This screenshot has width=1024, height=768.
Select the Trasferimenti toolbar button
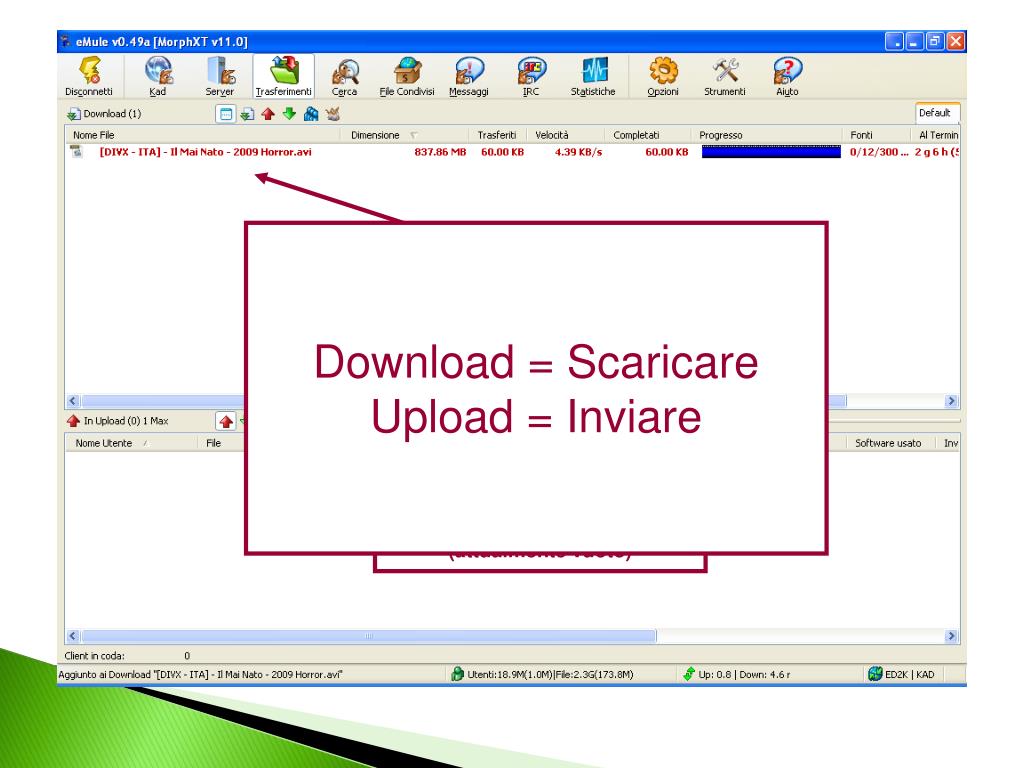283,76
